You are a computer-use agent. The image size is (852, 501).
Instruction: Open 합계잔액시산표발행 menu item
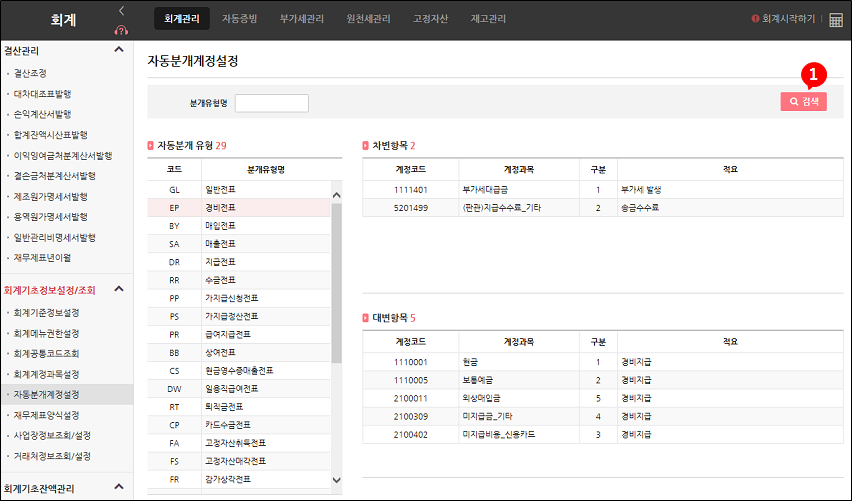pos(51,135)
